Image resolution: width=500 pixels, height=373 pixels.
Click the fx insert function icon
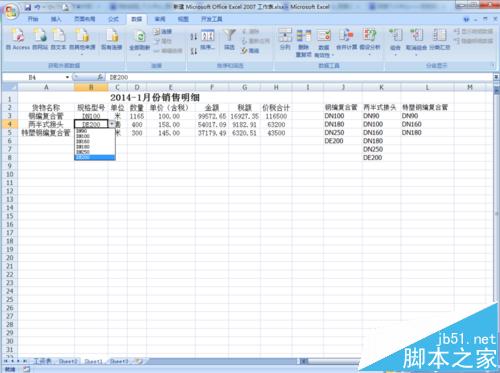[x=99, y=77]
